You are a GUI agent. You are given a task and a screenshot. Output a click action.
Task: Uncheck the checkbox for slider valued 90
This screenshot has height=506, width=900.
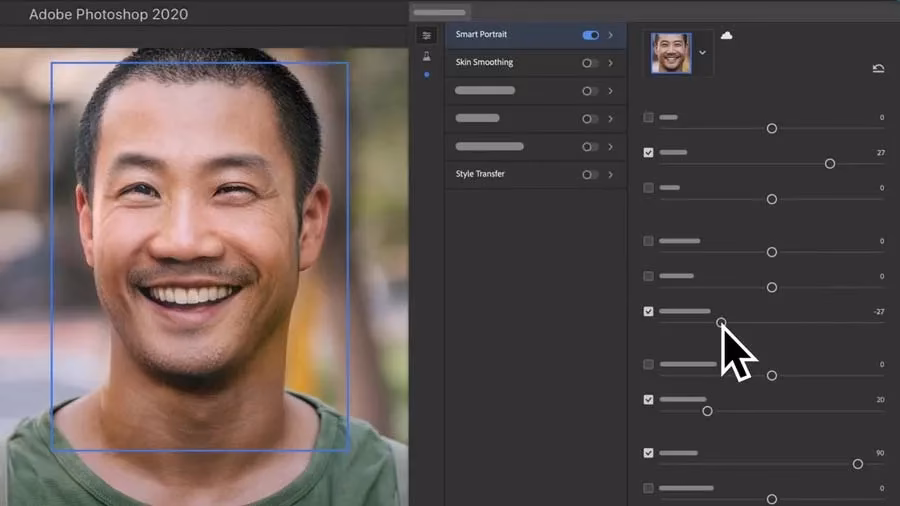click(x=648, y=453)
